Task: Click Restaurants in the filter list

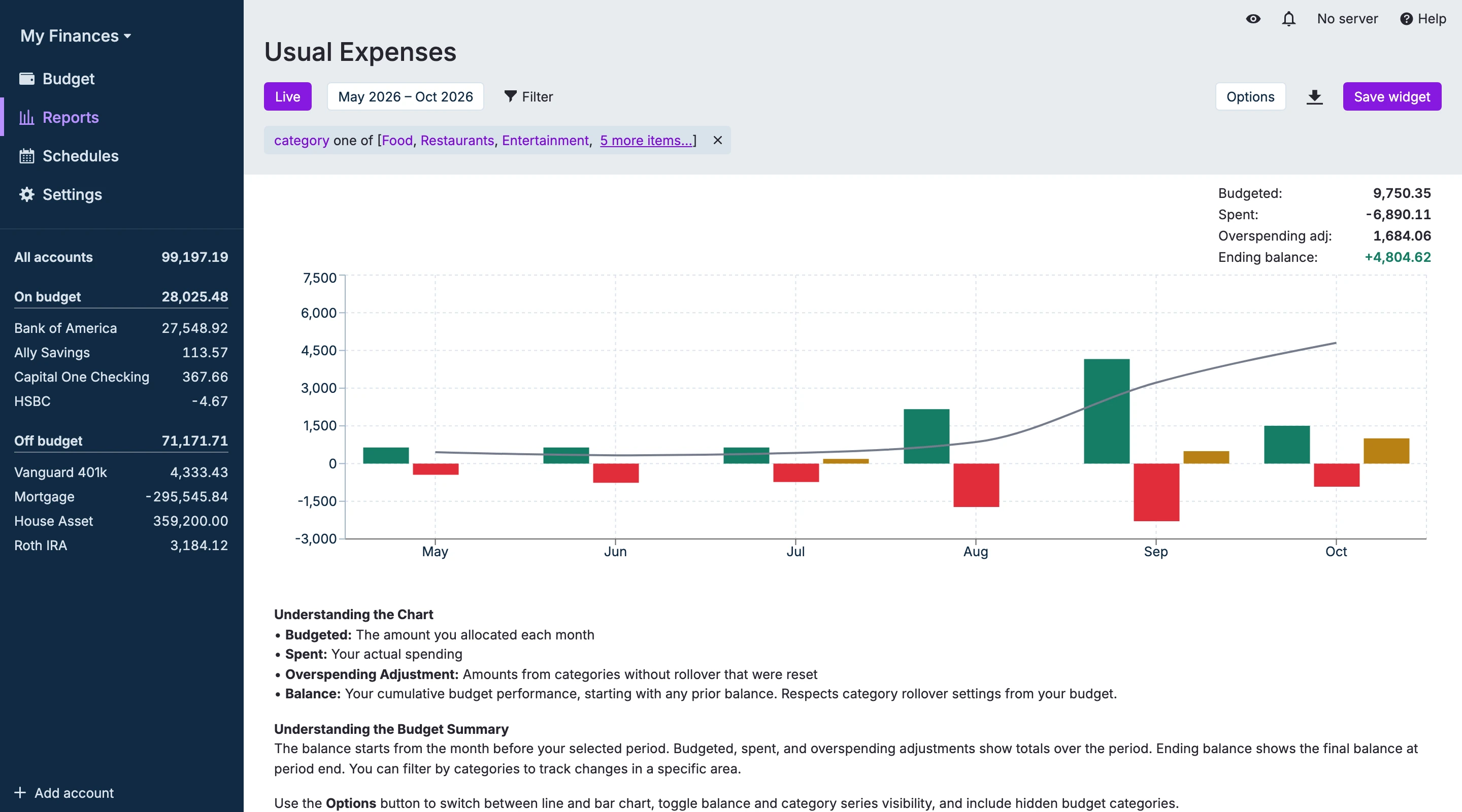Action: tap(457, 140)
